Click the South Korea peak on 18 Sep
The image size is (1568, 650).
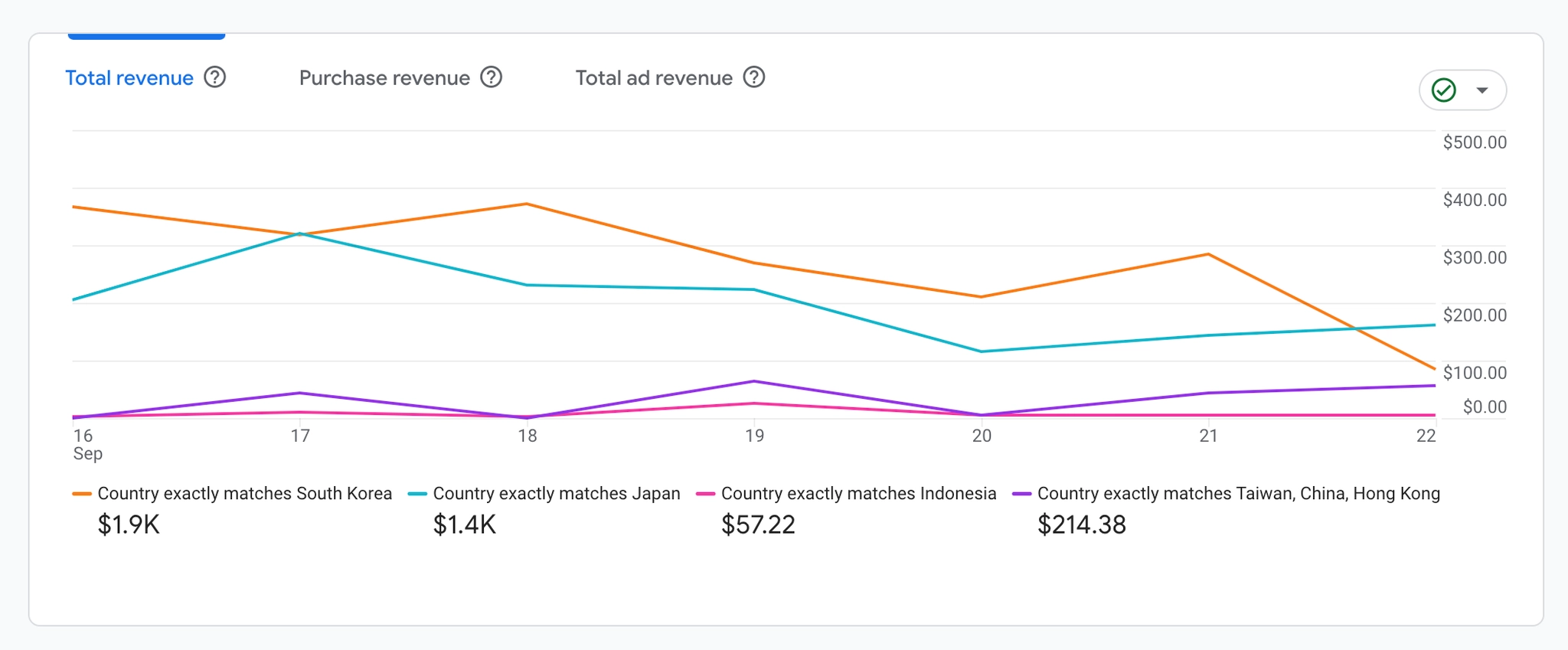[527, 204]
